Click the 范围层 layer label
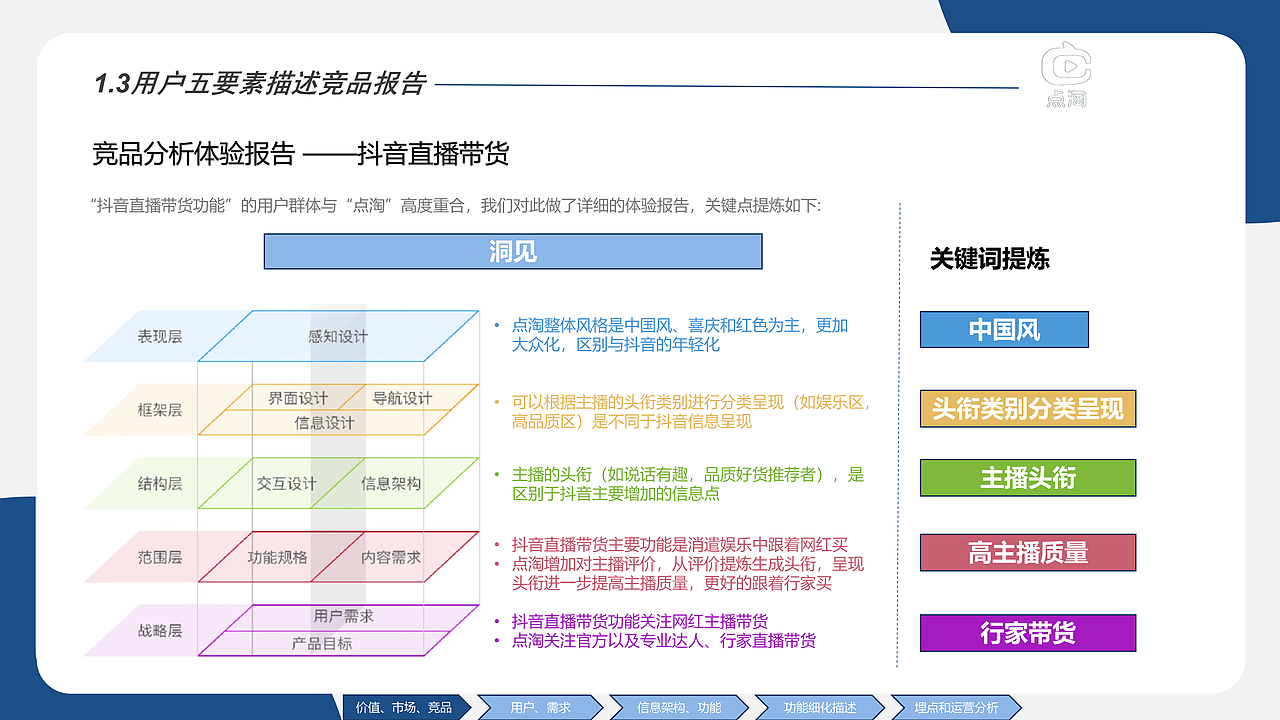 pos(160,557)
